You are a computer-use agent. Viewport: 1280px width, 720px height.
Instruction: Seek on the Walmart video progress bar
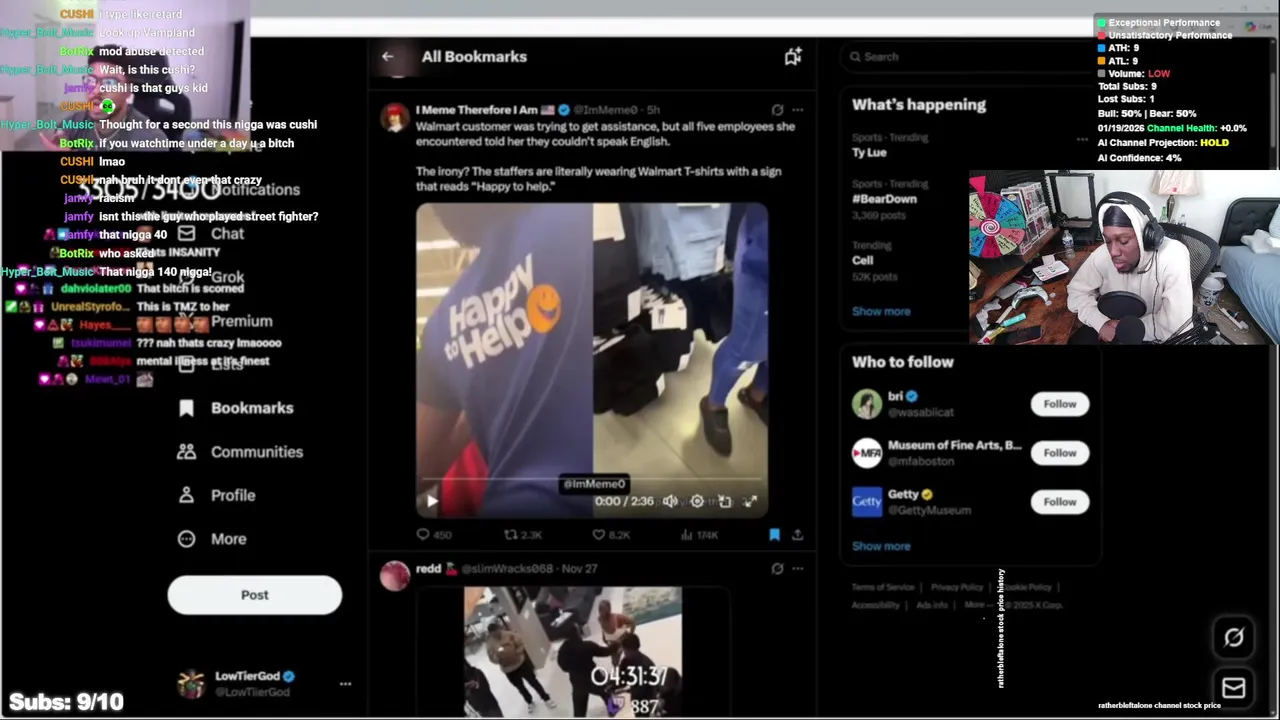(x=592, y=480)
